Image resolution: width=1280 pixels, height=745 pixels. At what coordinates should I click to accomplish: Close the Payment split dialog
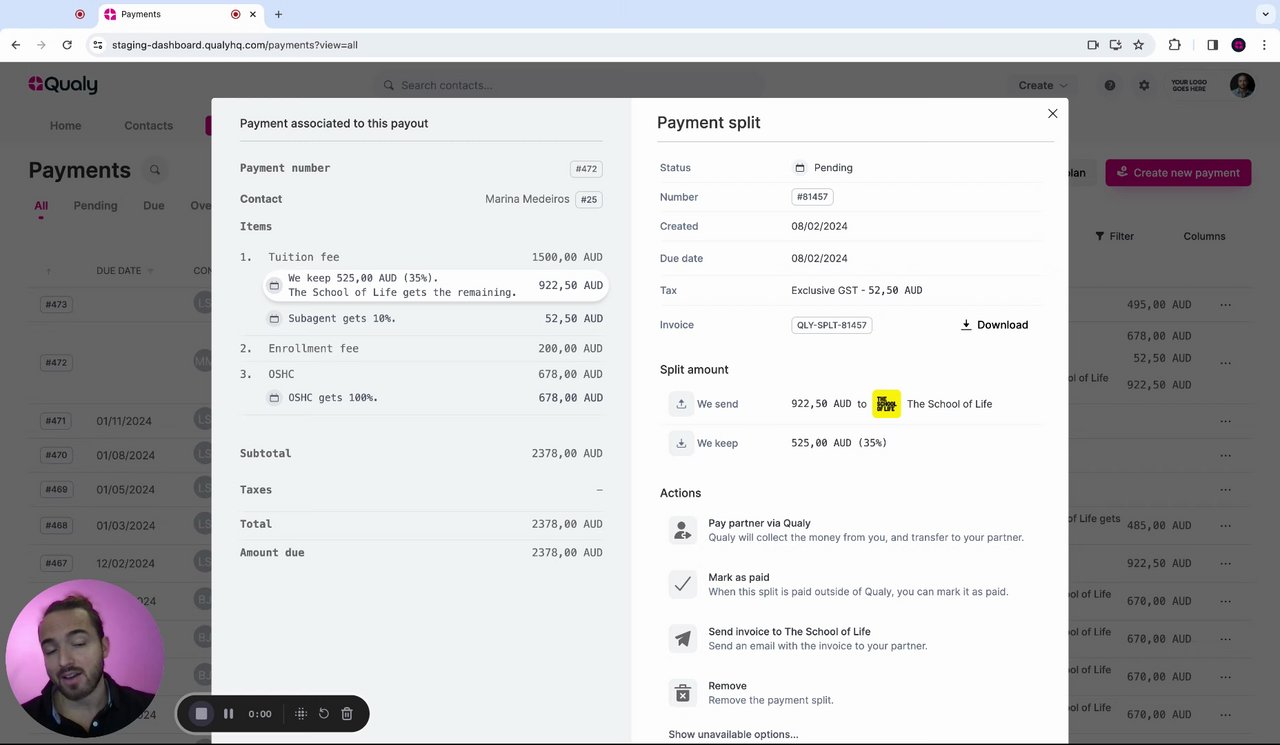tap(1052, 114)
